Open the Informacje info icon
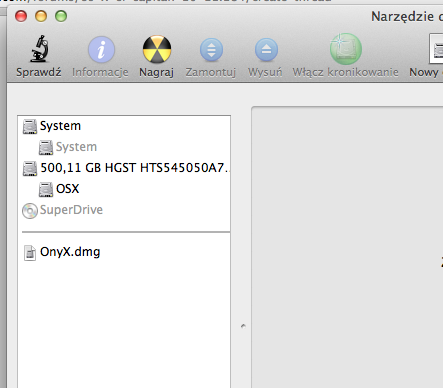This screenshot has width=443, height=388. pos(101,50)
